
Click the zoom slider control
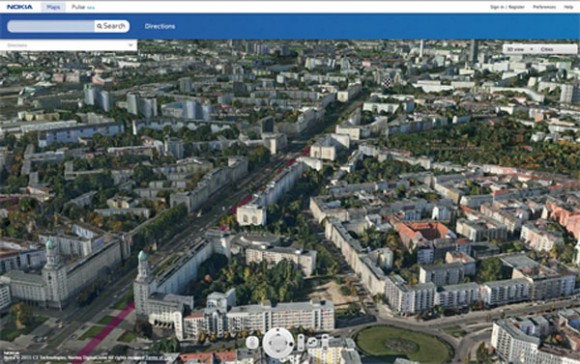[301, 343]
